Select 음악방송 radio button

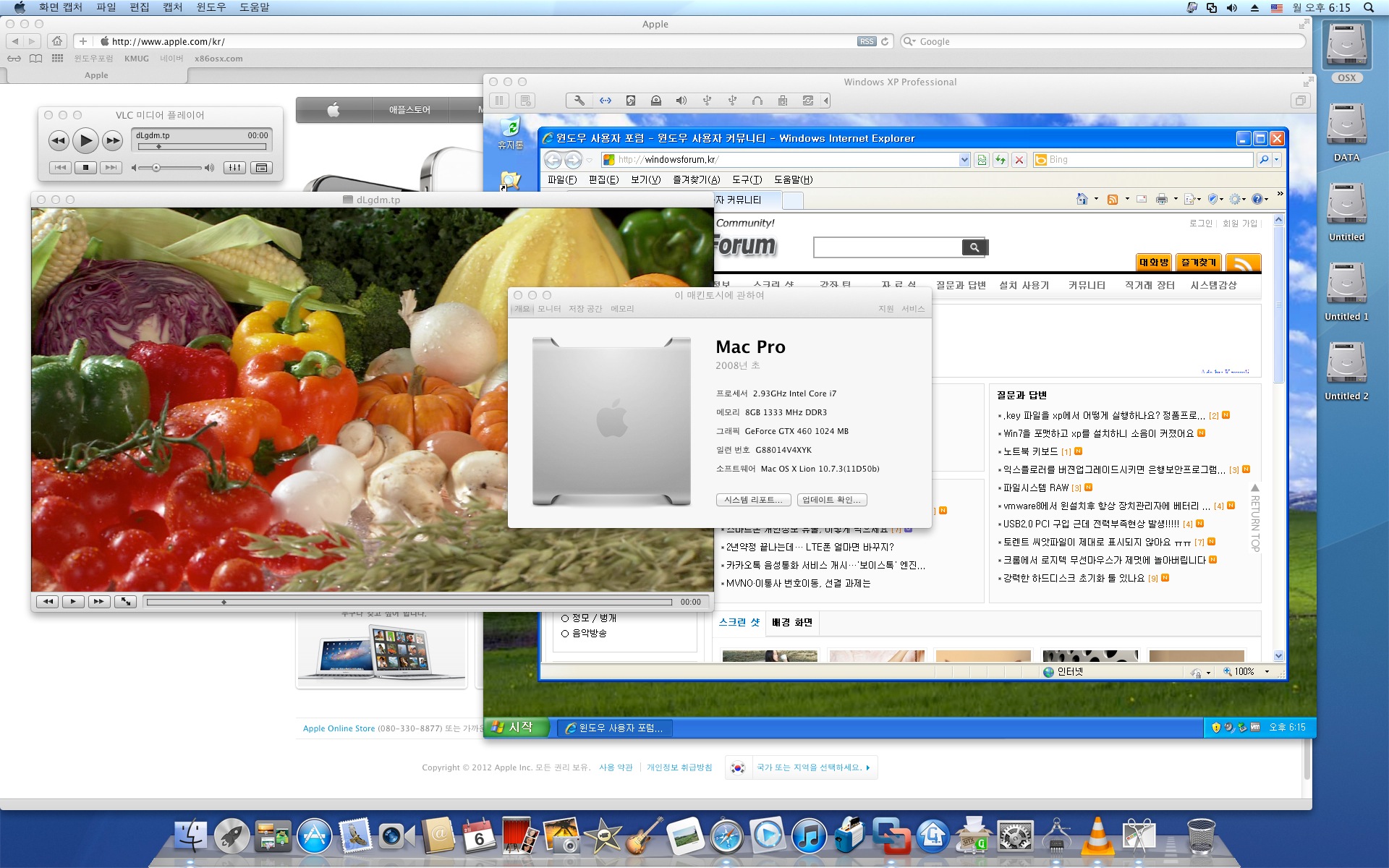pos(565,634)
